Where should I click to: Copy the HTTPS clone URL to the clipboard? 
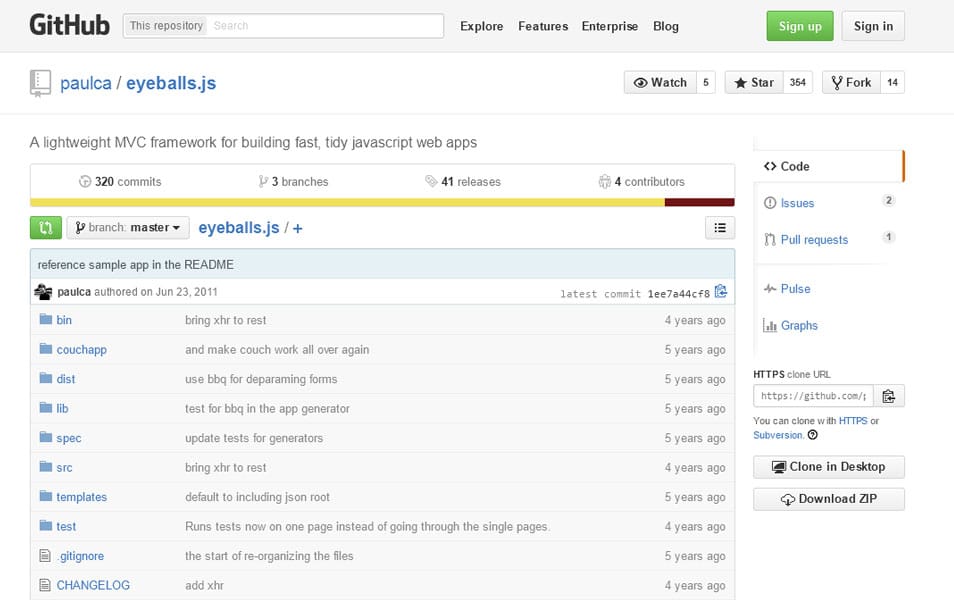(x=889, y=396)
